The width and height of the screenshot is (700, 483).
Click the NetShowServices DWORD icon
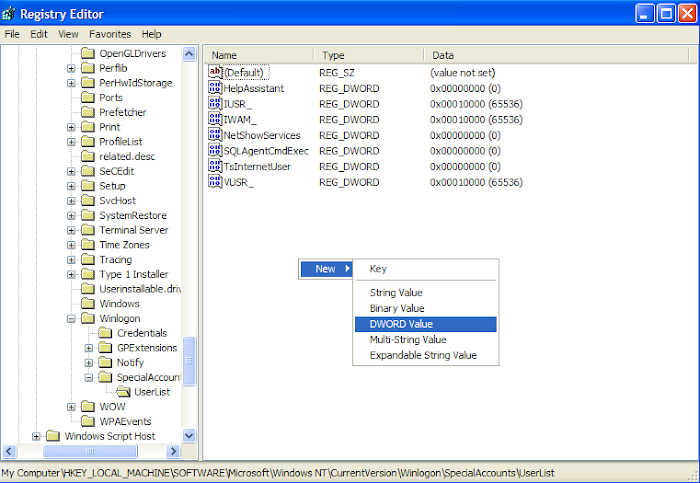coord(215,135)
